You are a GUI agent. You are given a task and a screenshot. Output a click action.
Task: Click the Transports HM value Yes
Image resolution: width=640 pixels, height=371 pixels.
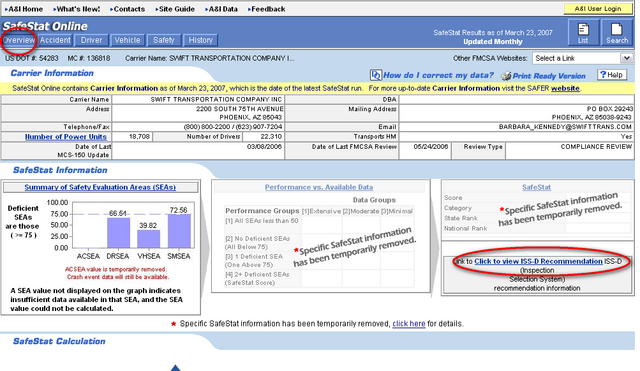627,137
